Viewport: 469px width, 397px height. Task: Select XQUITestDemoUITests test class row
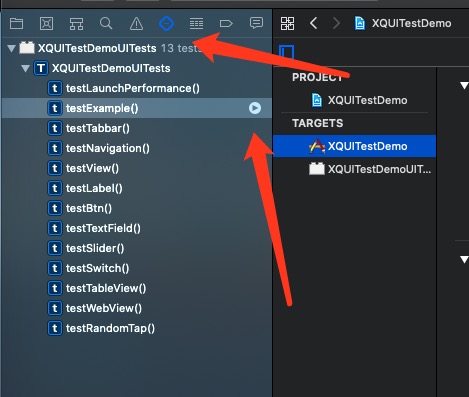(x=137, y=68)
